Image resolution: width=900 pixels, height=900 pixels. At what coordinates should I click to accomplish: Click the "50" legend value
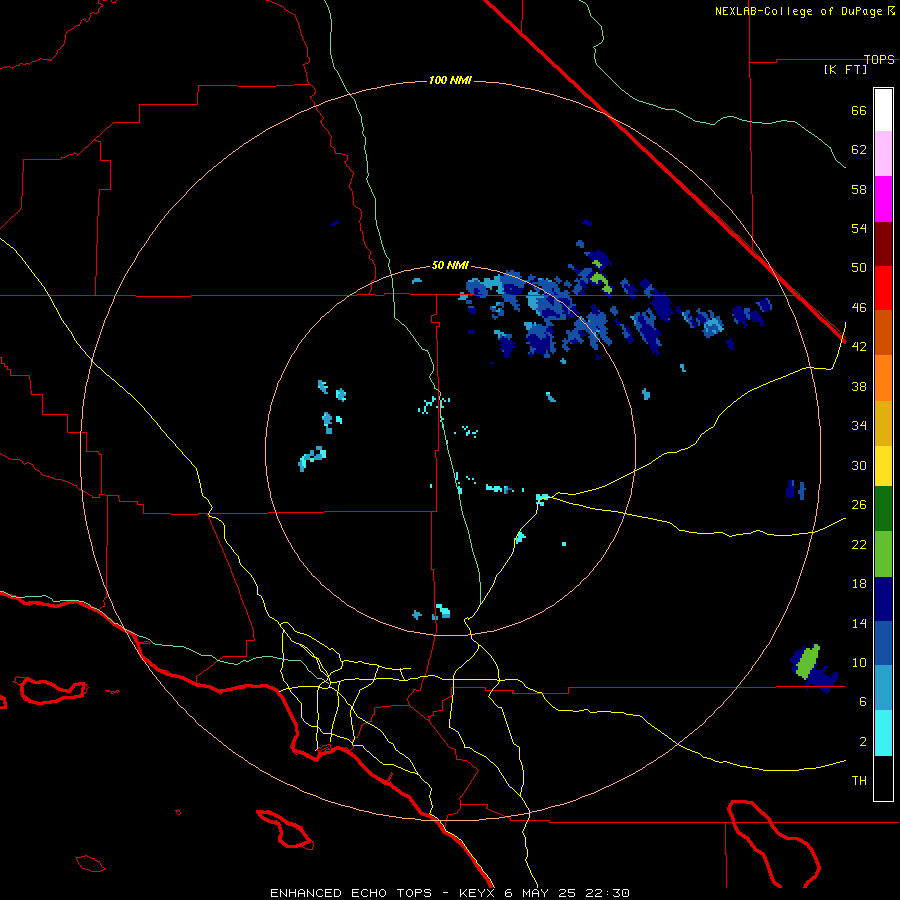859,267
